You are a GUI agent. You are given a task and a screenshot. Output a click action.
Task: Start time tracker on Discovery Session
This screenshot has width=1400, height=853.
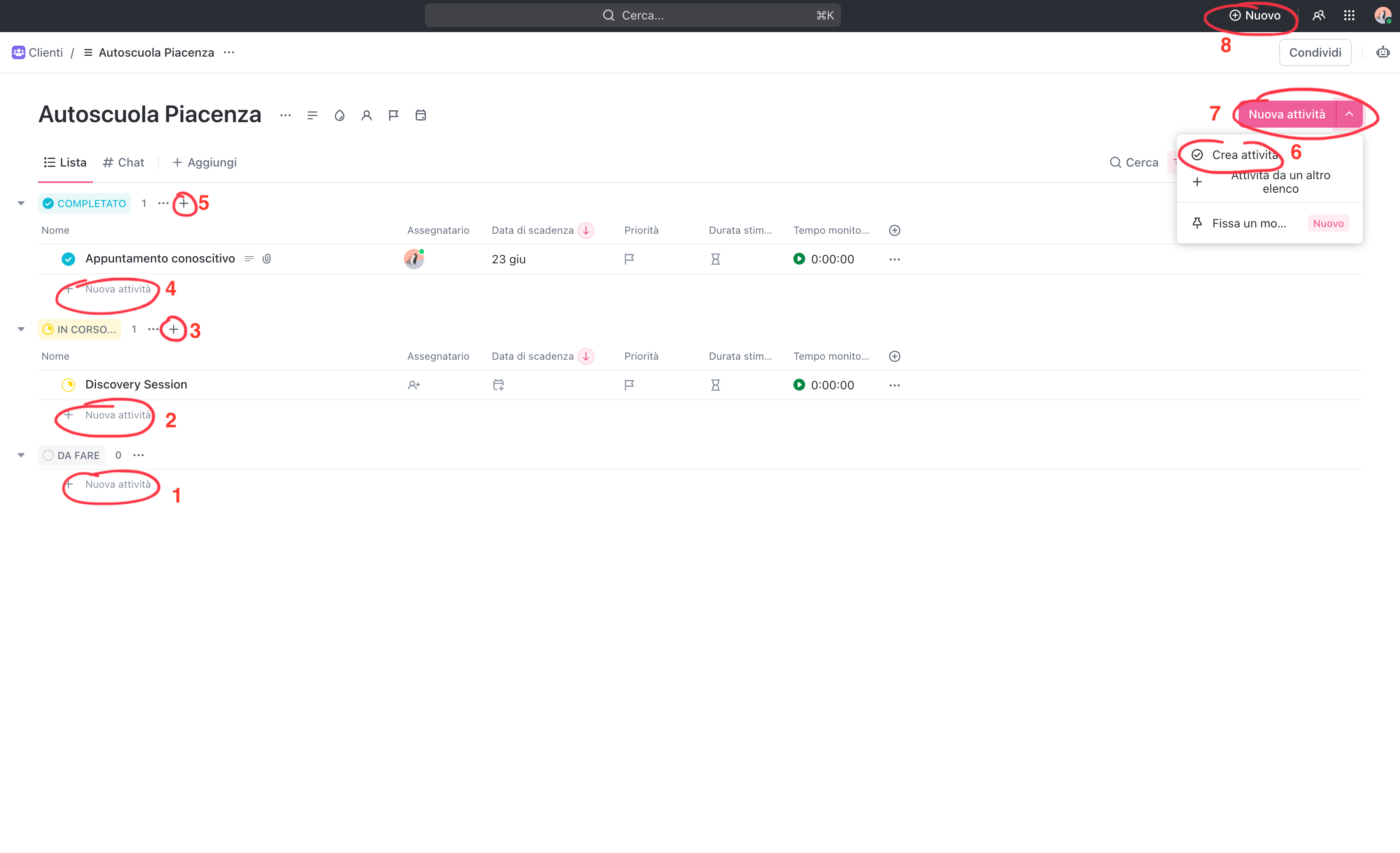(x=799, y=385)
